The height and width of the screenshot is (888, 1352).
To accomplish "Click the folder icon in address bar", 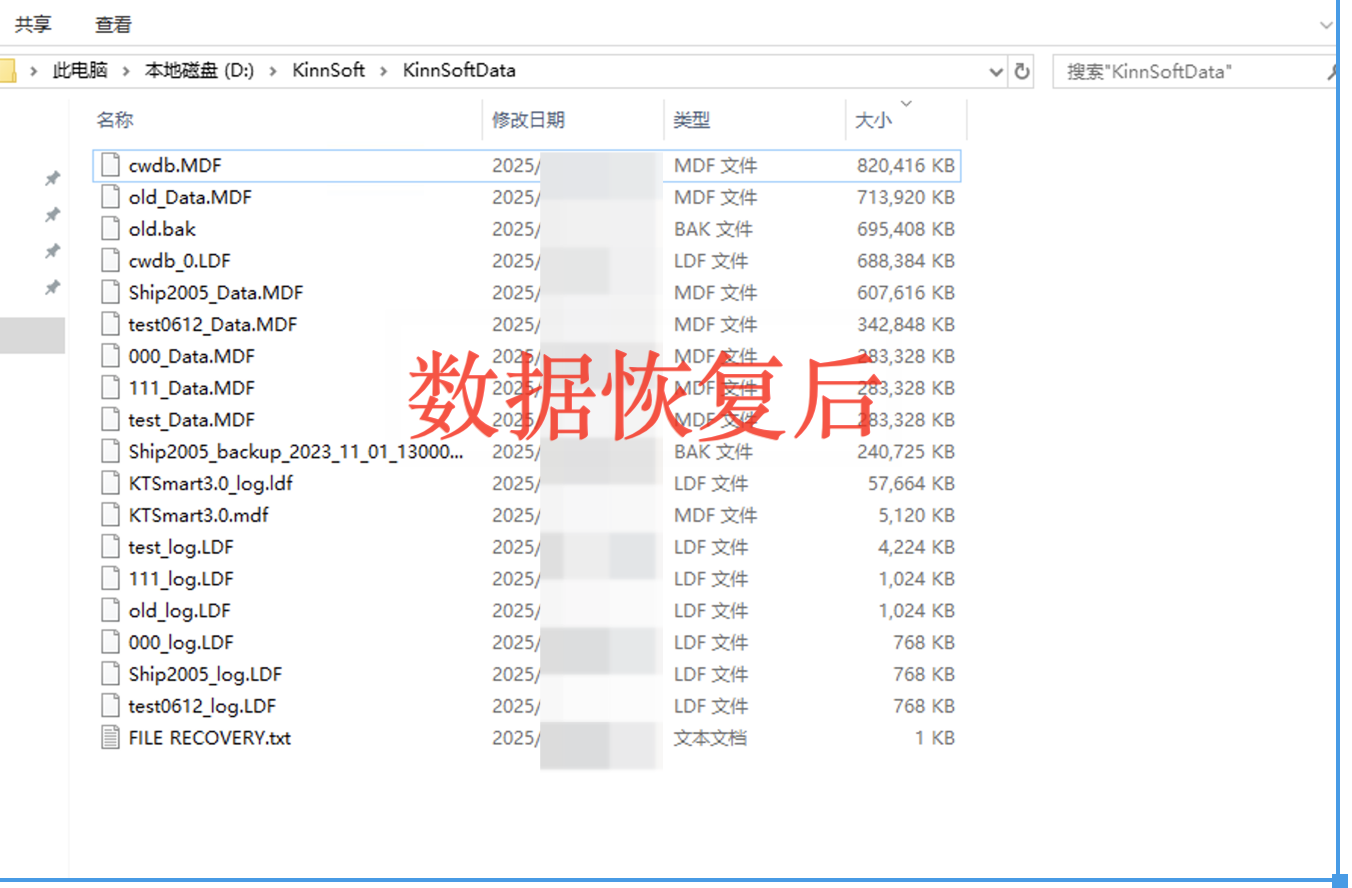I will 6,71.
